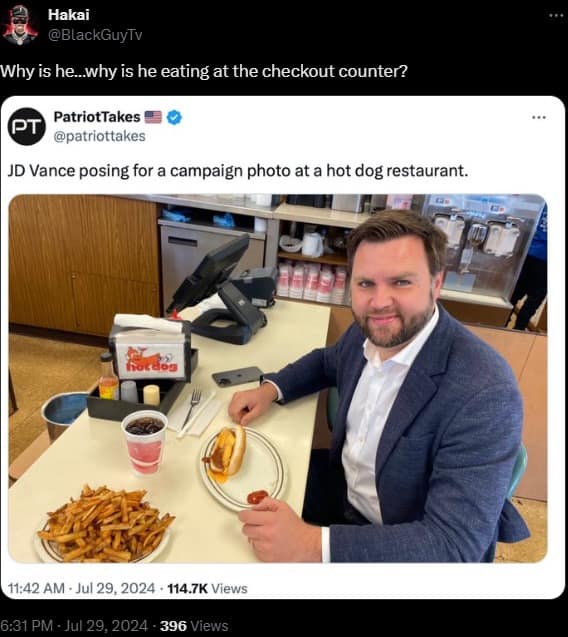The image size is (568, 637).
Task: Click the plate of fries in photo
Action: pos(105,524)
